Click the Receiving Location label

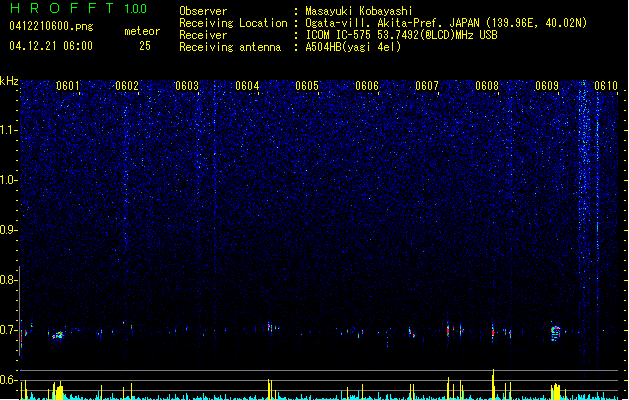coord(233,23)
